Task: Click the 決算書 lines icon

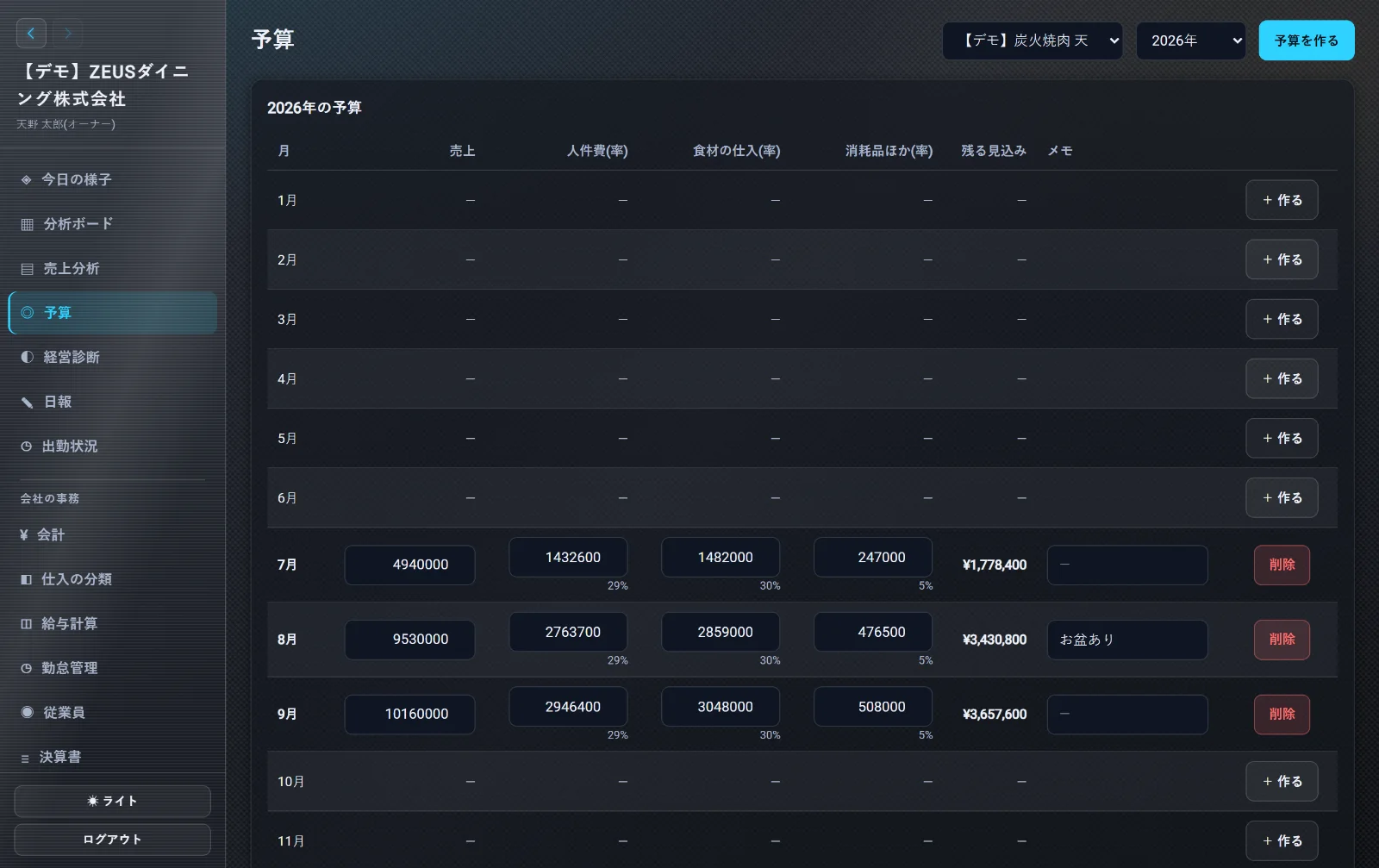Action: coord(25,758)
